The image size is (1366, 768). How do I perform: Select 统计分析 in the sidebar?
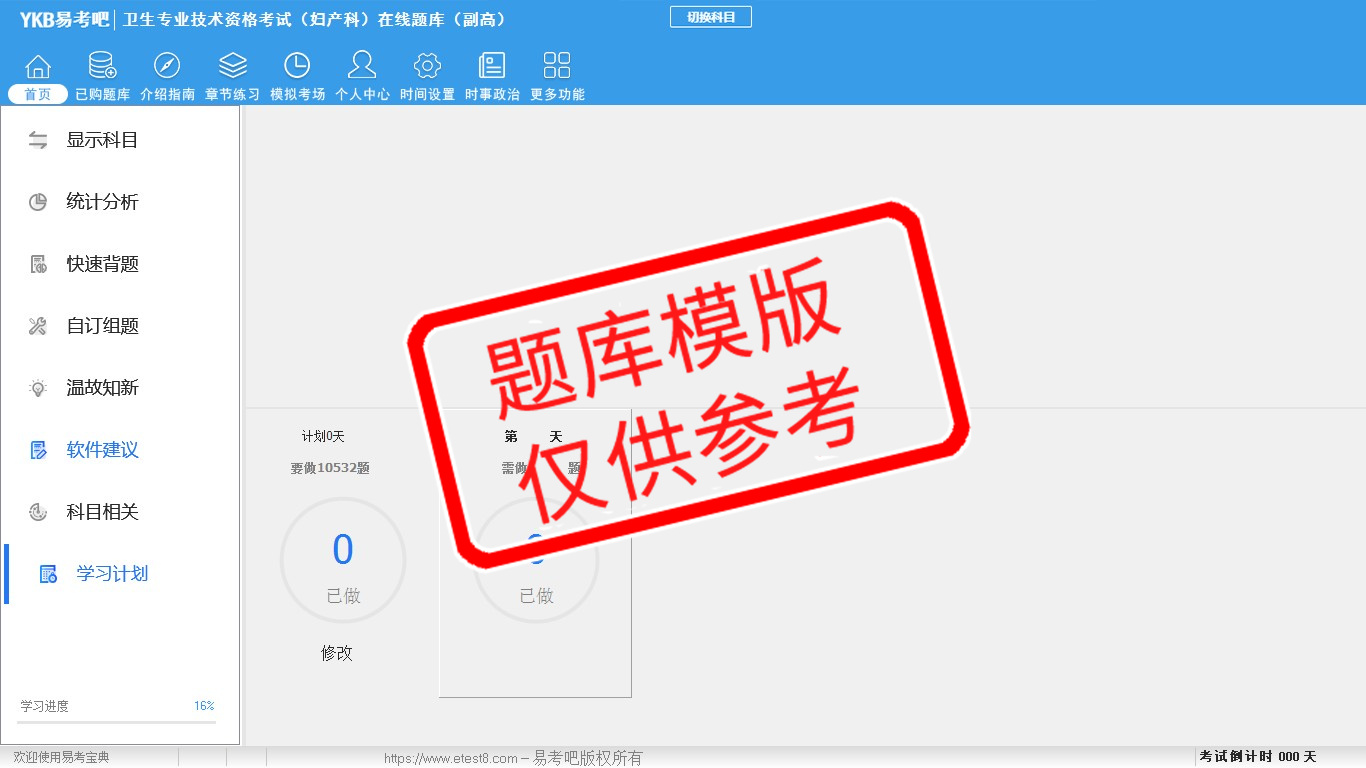coord(101,202)
